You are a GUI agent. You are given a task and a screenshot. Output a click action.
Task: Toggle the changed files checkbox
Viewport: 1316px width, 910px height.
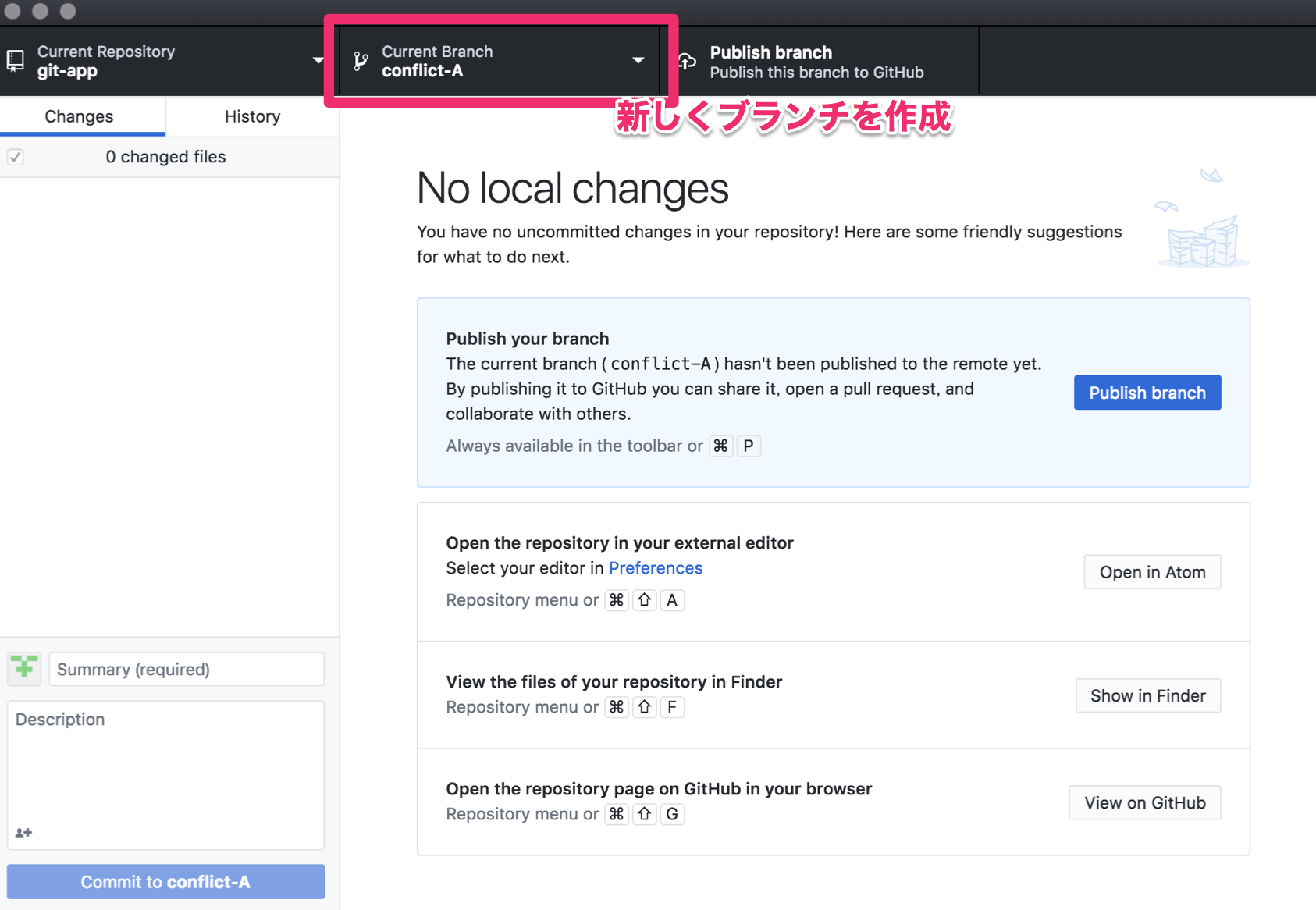(x=16, y=157)
